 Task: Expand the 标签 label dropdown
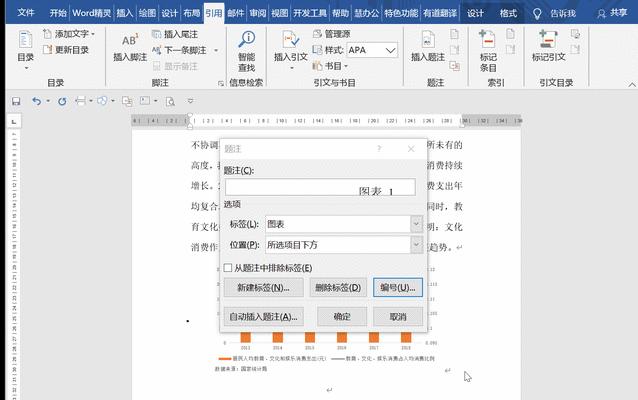click(416, 224)
